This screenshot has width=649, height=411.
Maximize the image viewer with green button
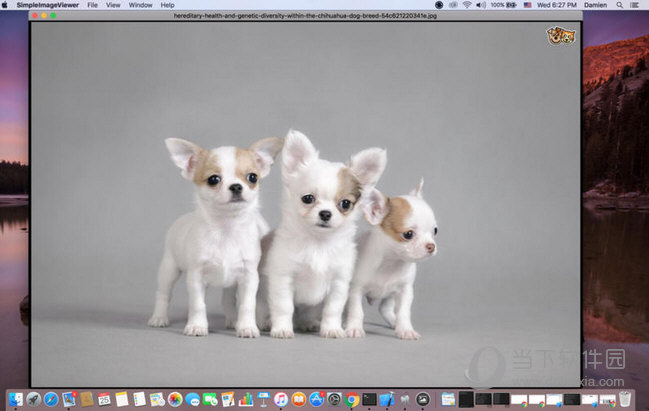(53, 16)
